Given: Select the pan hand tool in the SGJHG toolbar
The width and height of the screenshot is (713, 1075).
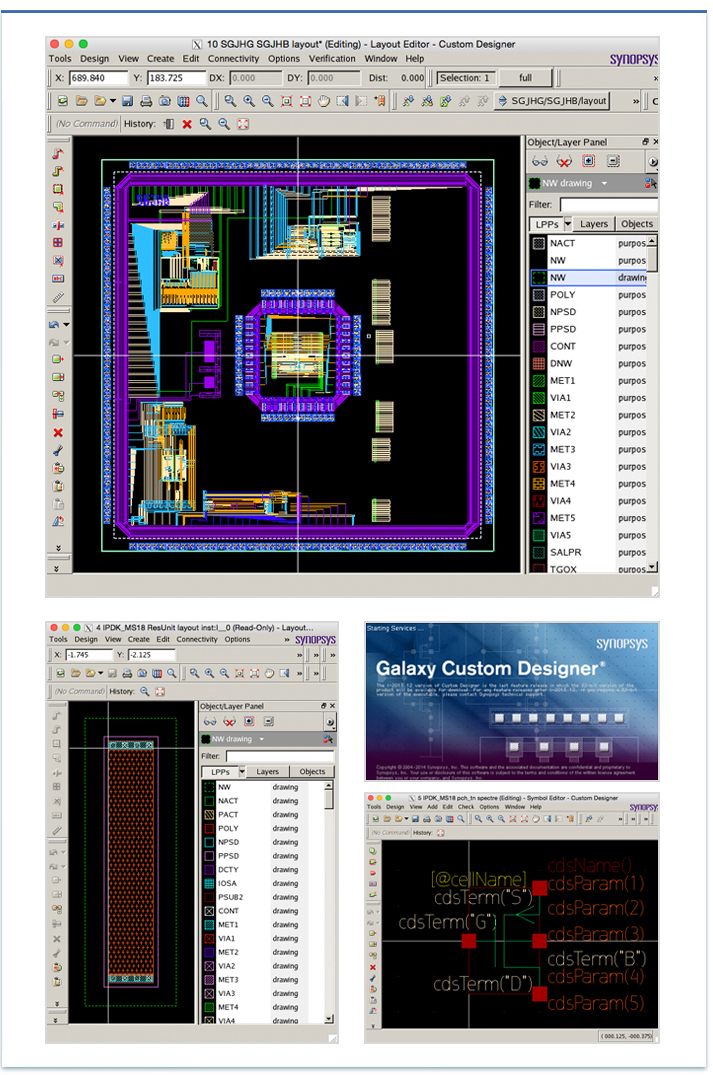Looking at the screenshot, I should click(324, 101).
